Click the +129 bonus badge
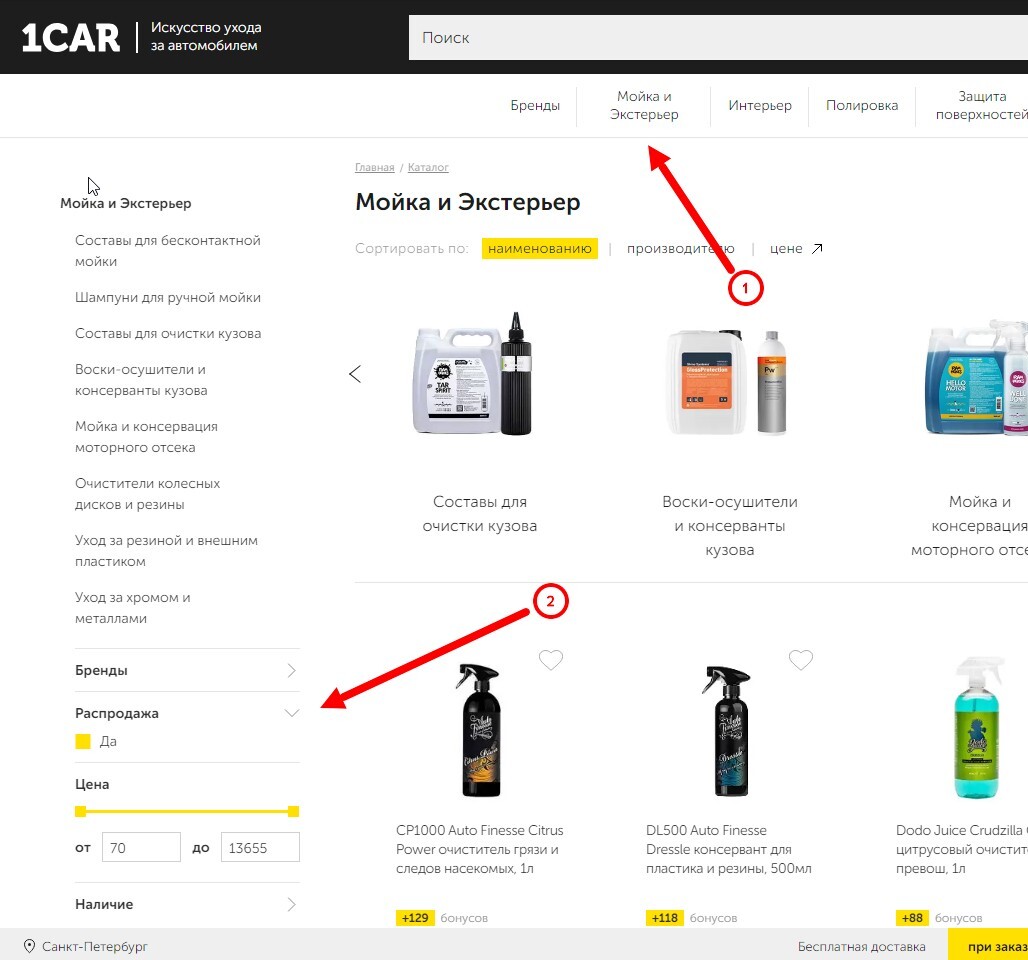The width and height of the screenshot is (1028, 960). [415, 918]
